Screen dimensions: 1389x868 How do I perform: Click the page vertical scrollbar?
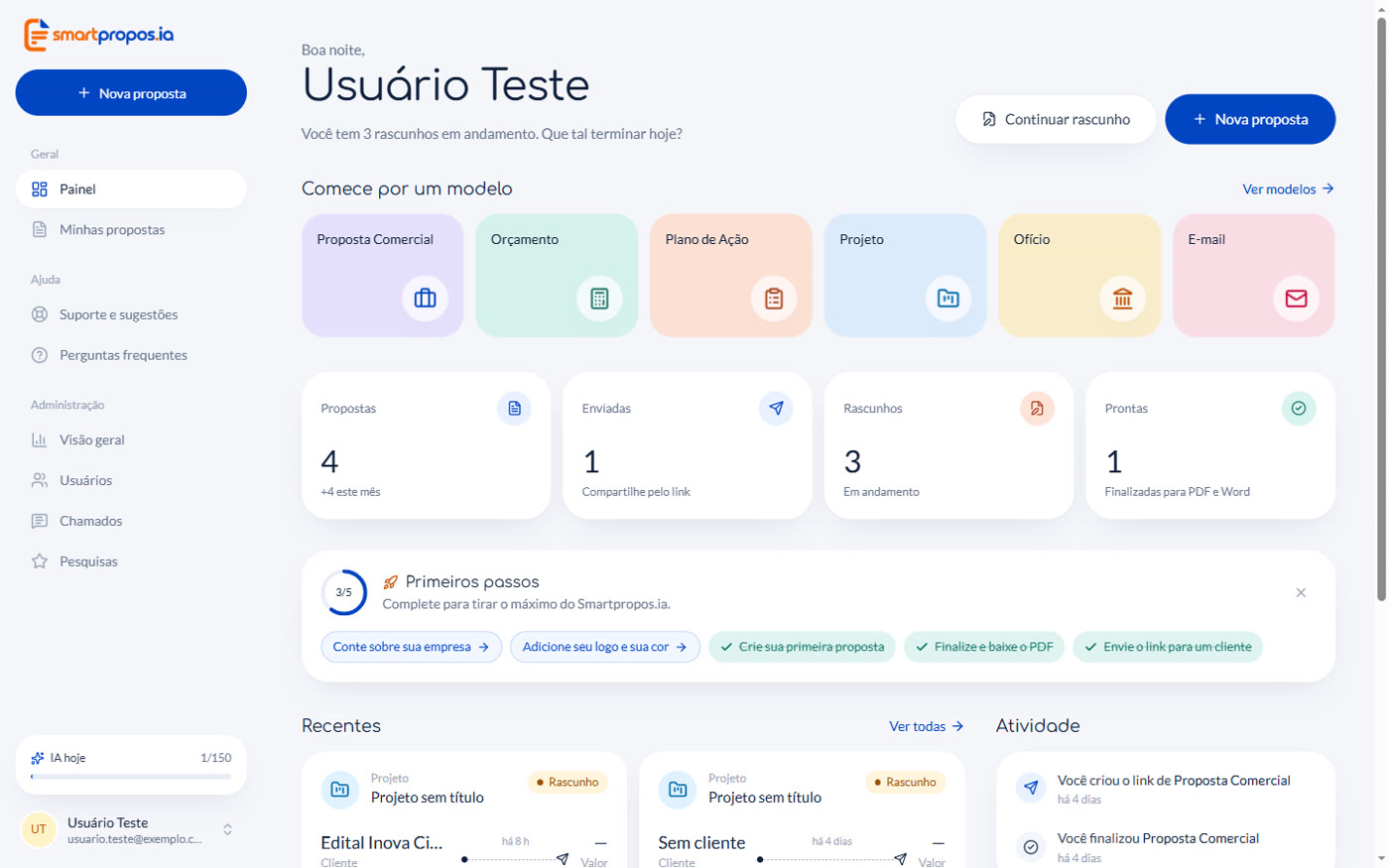point(1381,308)
